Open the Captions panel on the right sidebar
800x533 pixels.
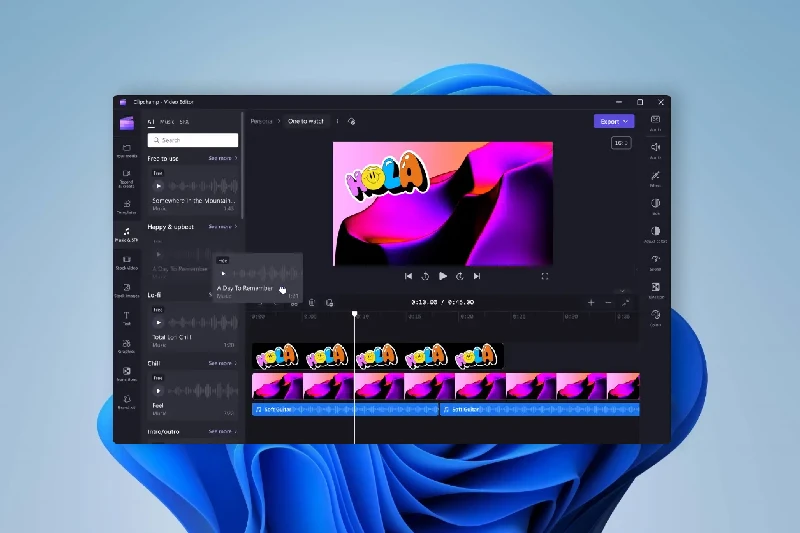coord(656,123)
